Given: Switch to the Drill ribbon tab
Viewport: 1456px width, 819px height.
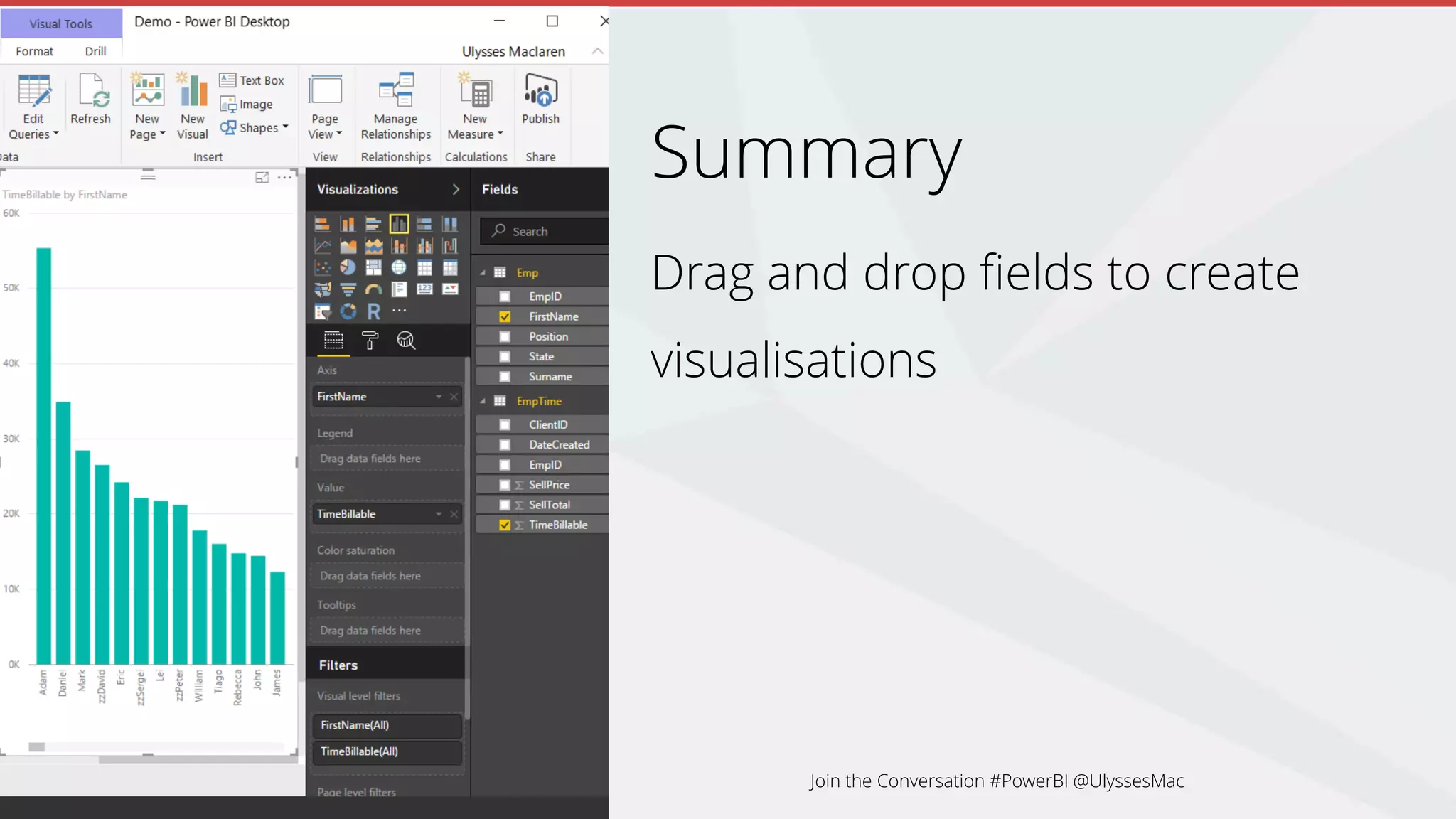Looking at the screenshot, I should 95,51.
